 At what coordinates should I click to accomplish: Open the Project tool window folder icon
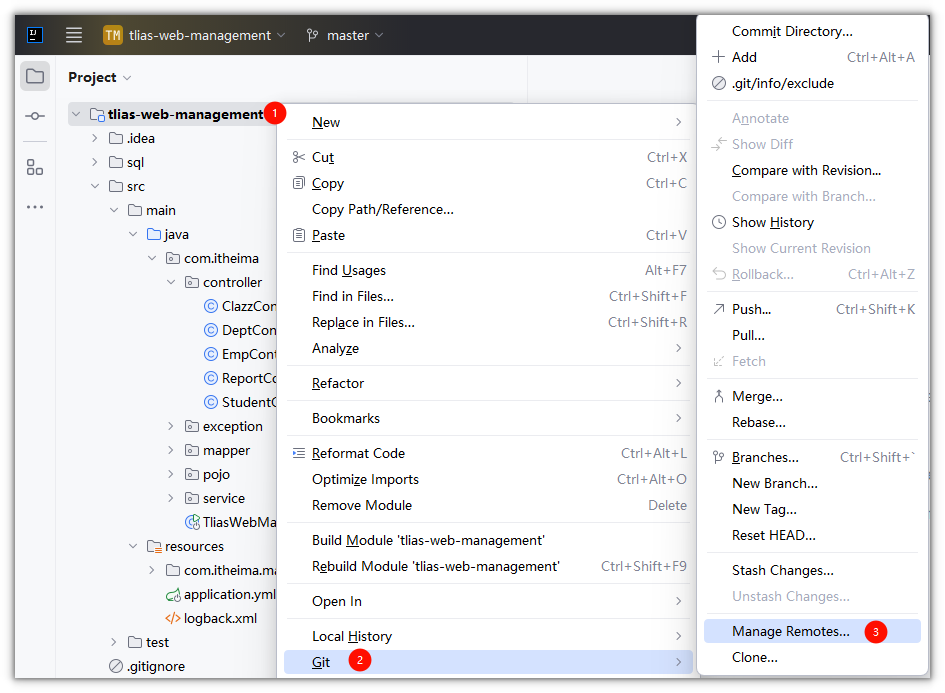pyautogui.click(x=35, y=77)
